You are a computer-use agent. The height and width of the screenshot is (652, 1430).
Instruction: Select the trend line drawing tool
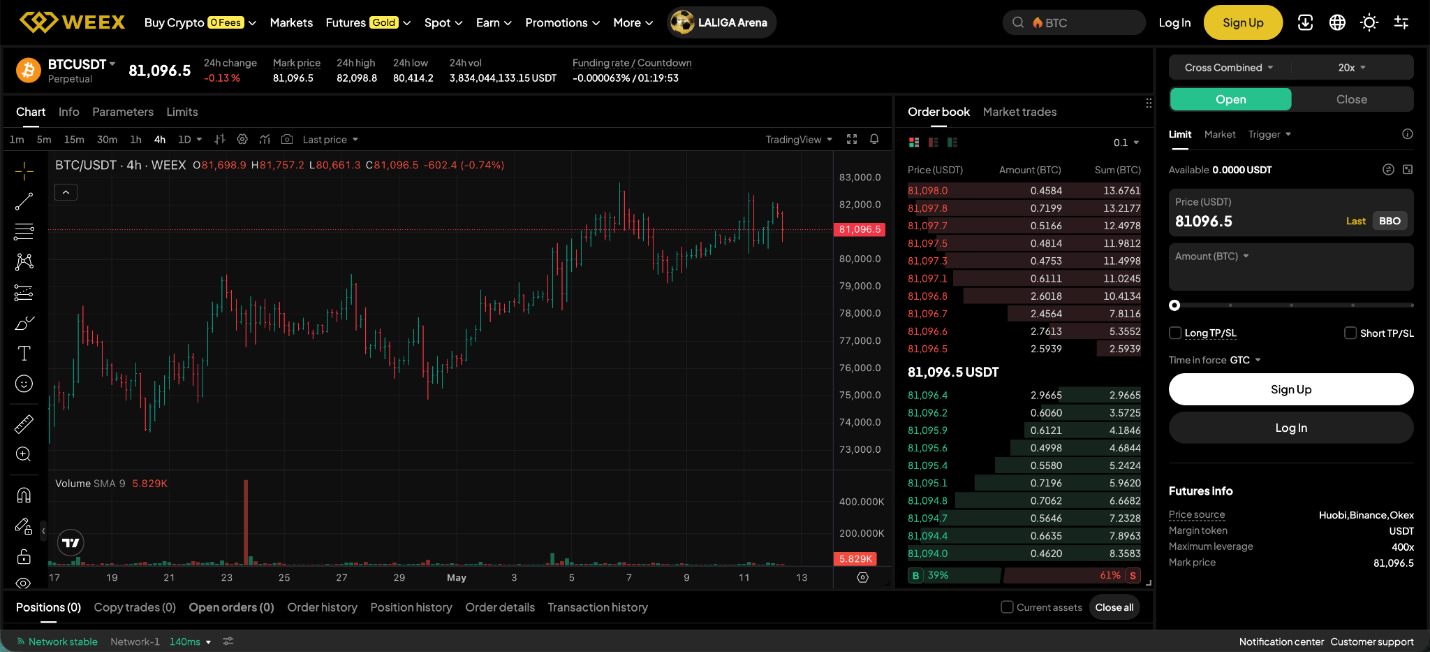tap(24, 201)
